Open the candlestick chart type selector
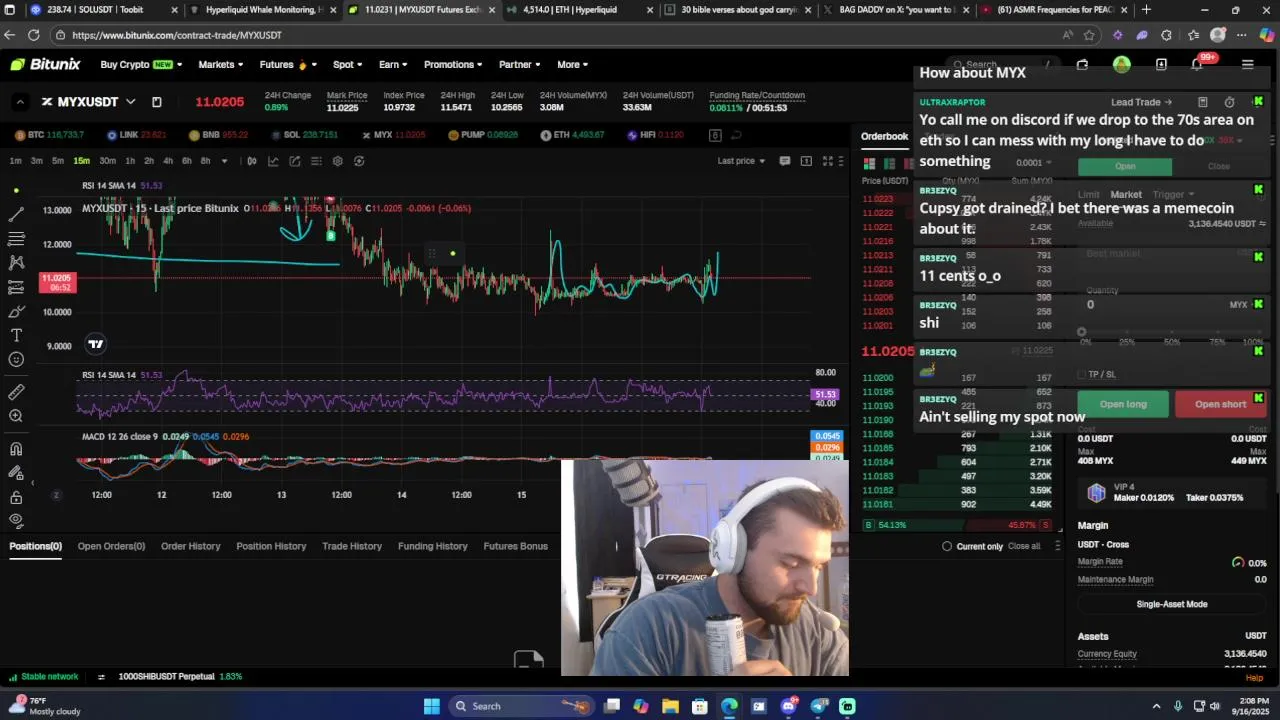Viewport: 1280px width, 720px height. coord(252,161)
